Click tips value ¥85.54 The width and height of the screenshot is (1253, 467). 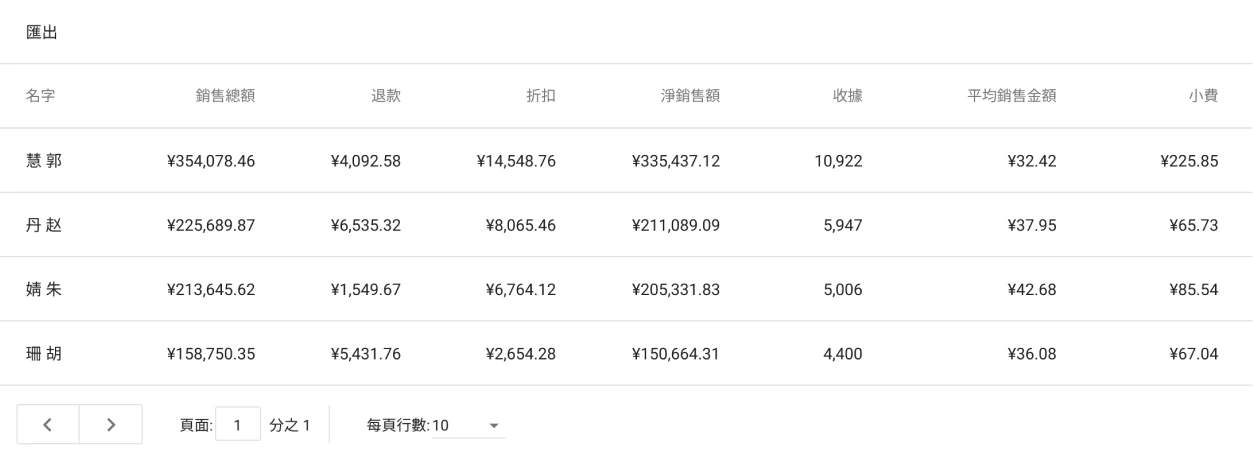click(x=1193, y=289)
